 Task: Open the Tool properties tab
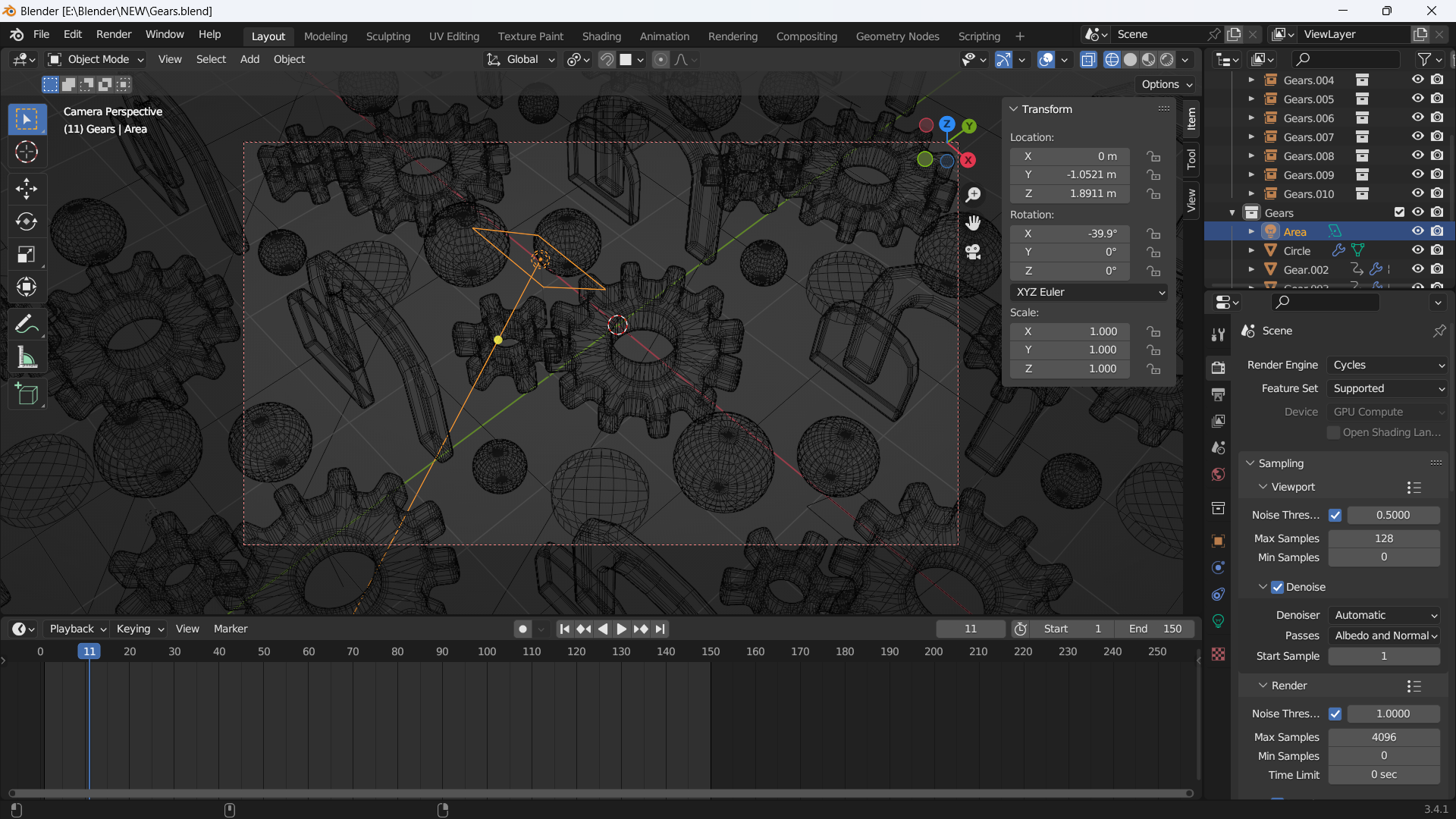[1219, 334]
